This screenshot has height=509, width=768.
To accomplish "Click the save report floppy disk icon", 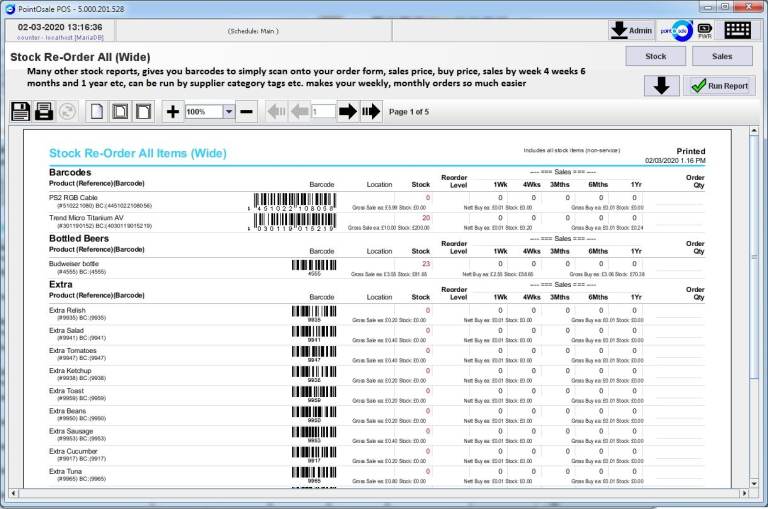I will click(x=20, y=111).
